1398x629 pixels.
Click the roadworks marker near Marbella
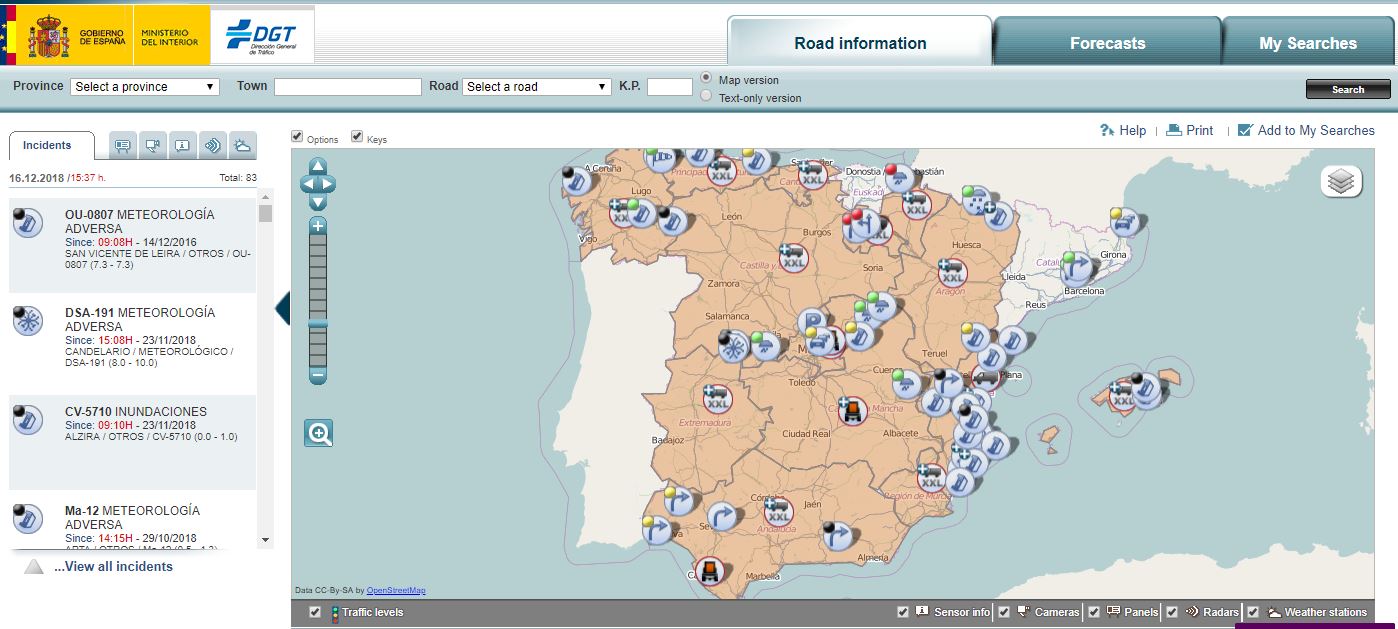coord(709,572)
